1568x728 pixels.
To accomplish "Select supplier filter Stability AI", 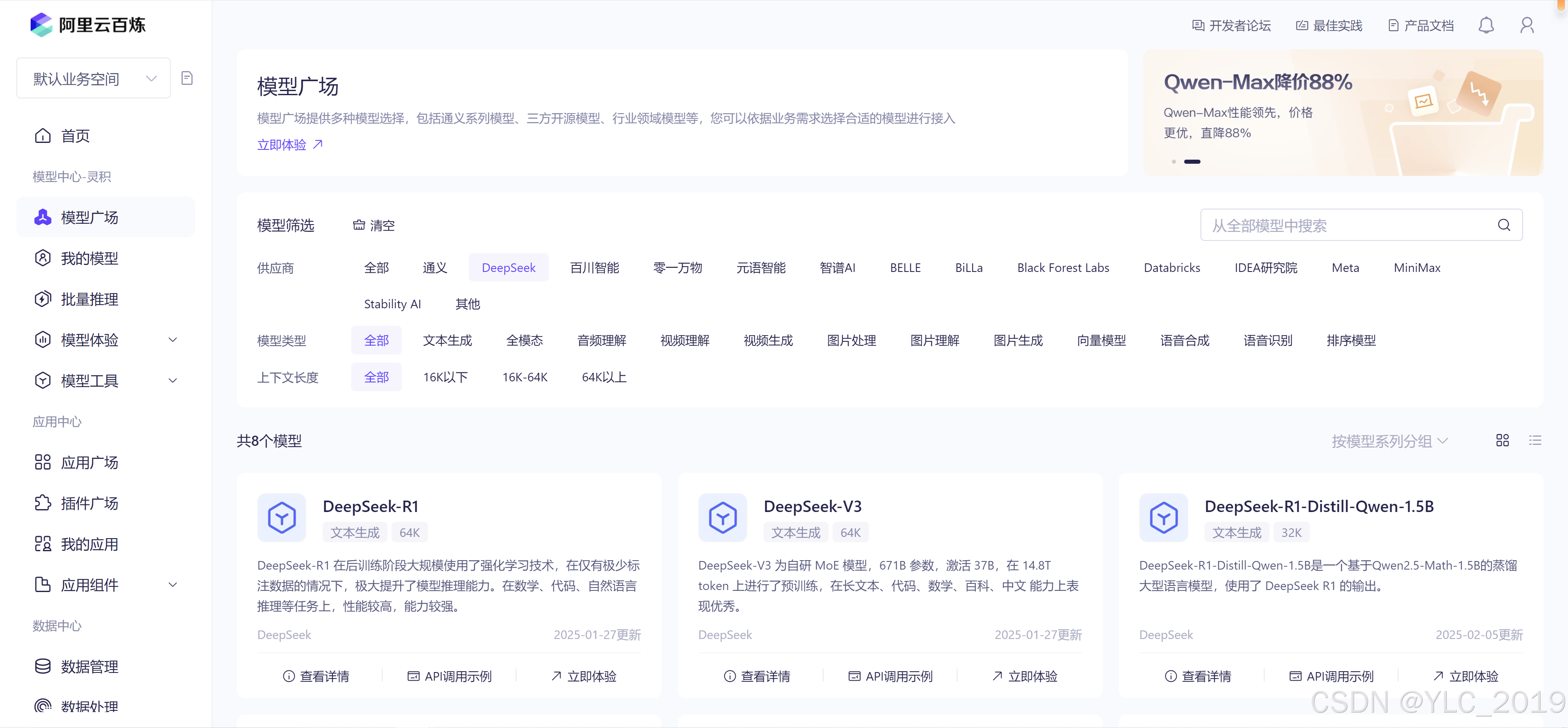I will click(x=392, y=304).
